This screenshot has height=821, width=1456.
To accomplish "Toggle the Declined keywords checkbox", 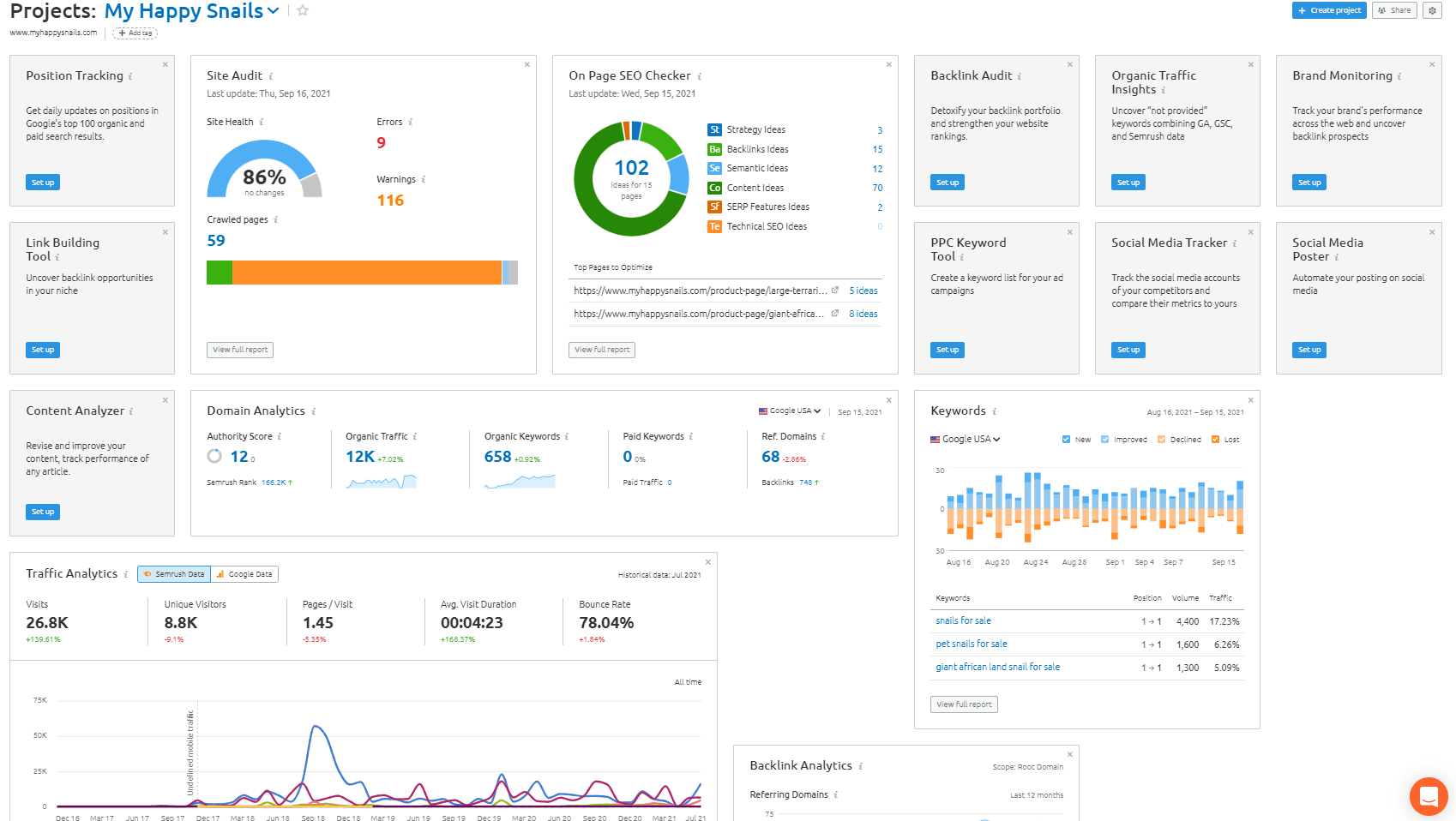I will pos(1162,439).
